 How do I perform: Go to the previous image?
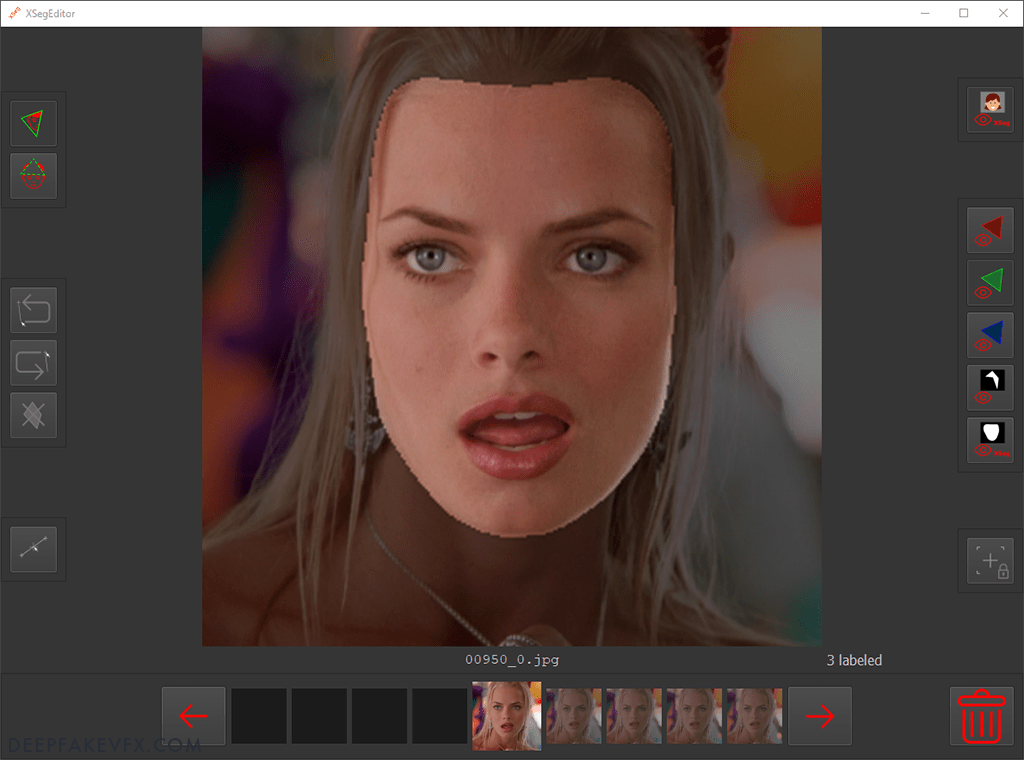point(193,716)
